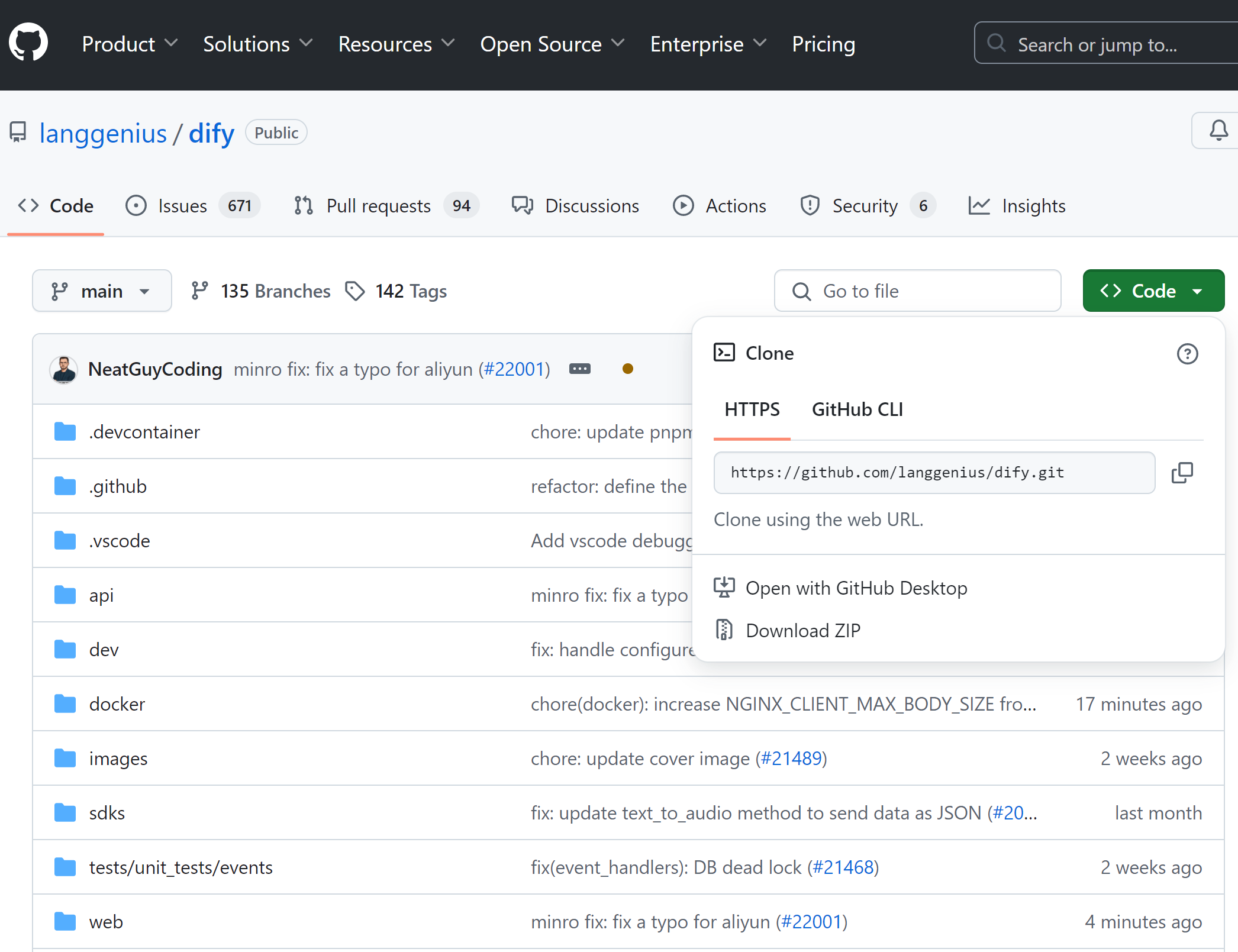The image size is (1238, 952).
Task: Click the terminal icon beside Clone
Action: 724,353
